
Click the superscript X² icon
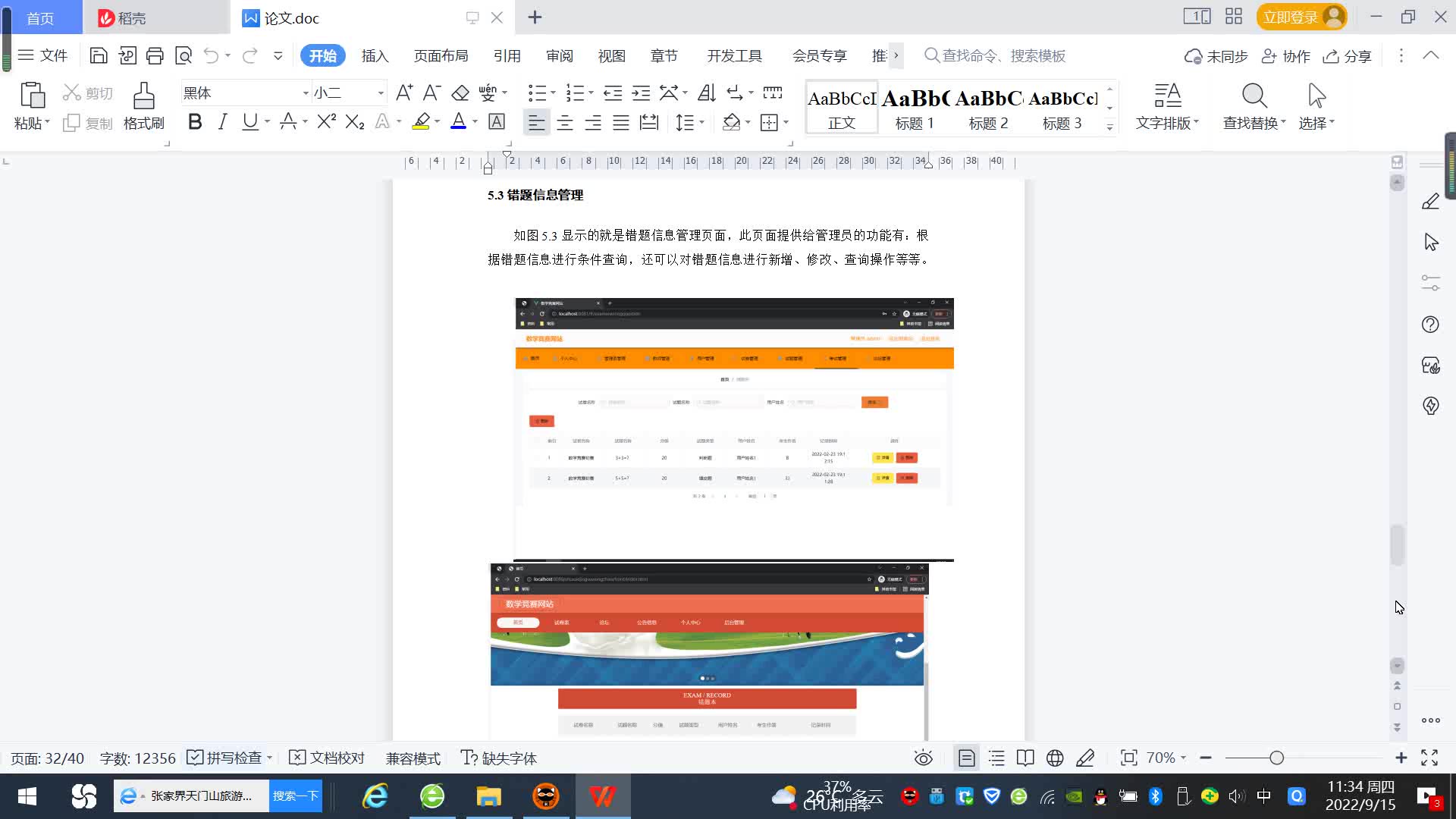click(x=326, y=122)
